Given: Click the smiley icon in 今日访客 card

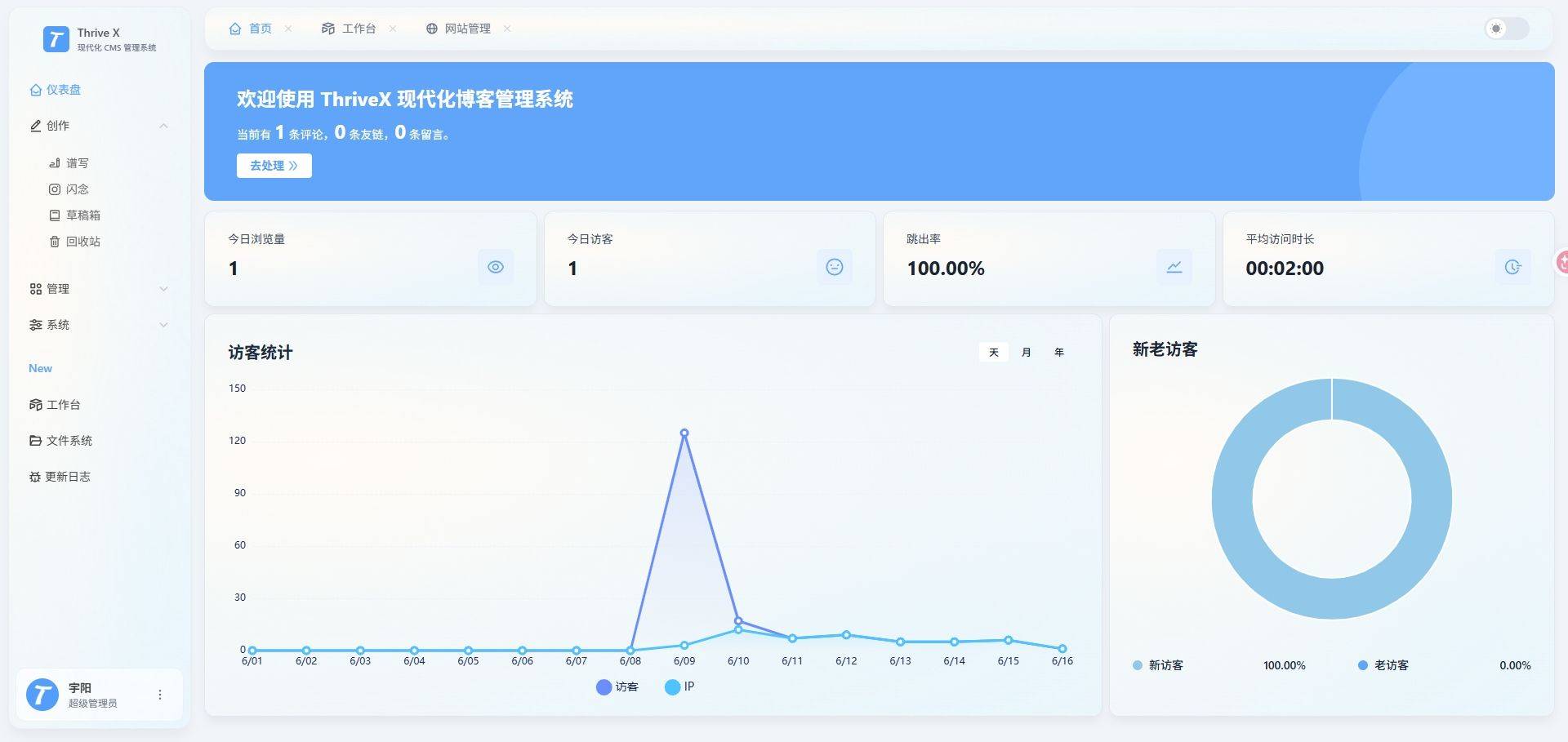Looking at the screenshot, I should tap(835, 267).
